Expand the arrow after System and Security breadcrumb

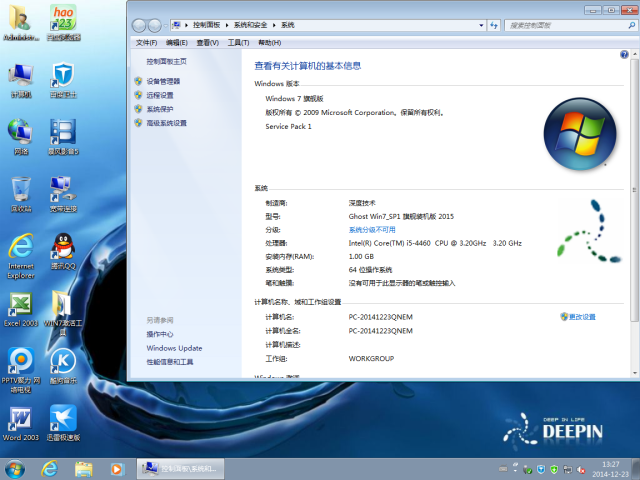point(274,25)
